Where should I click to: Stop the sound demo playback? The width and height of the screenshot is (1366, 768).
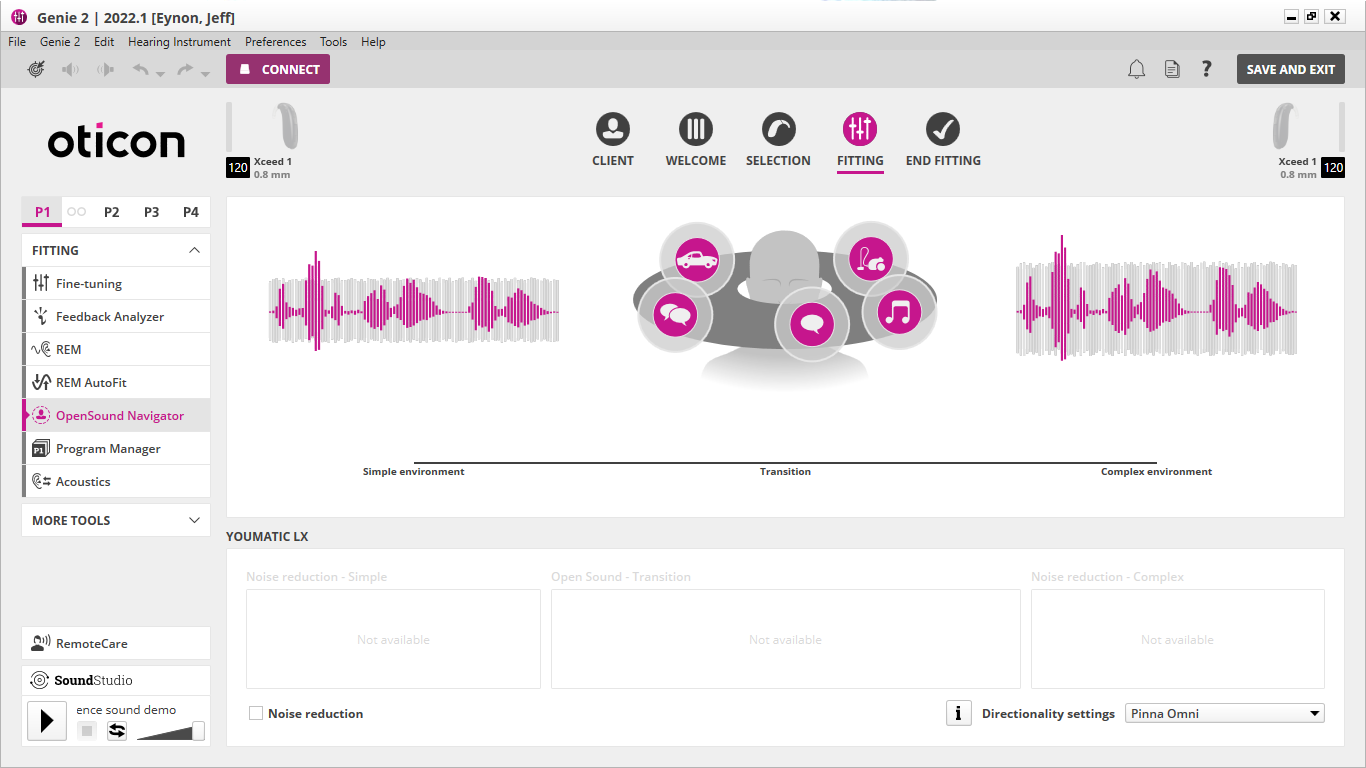[x=87, y=731]
